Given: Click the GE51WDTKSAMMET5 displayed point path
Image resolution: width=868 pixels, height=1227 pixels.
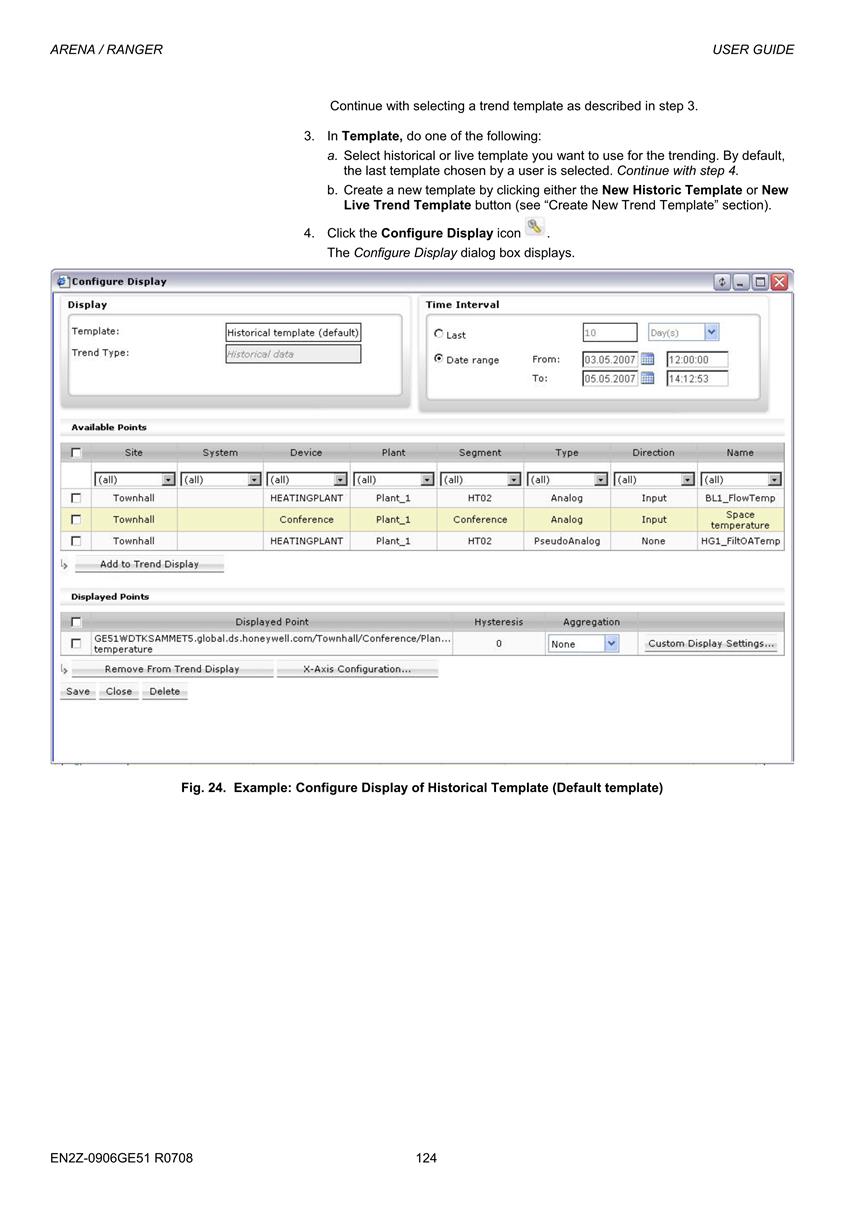Looking at the screenshot, I should coord(272,644).
